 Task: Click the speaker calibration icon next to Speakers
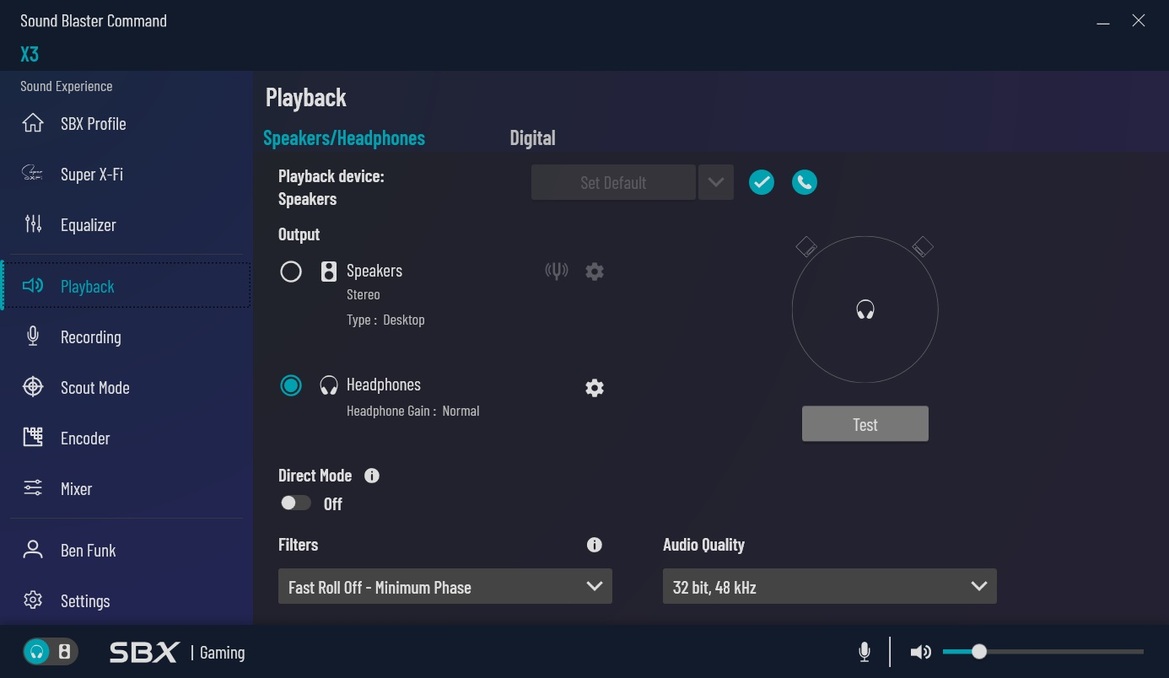[556, 271]
